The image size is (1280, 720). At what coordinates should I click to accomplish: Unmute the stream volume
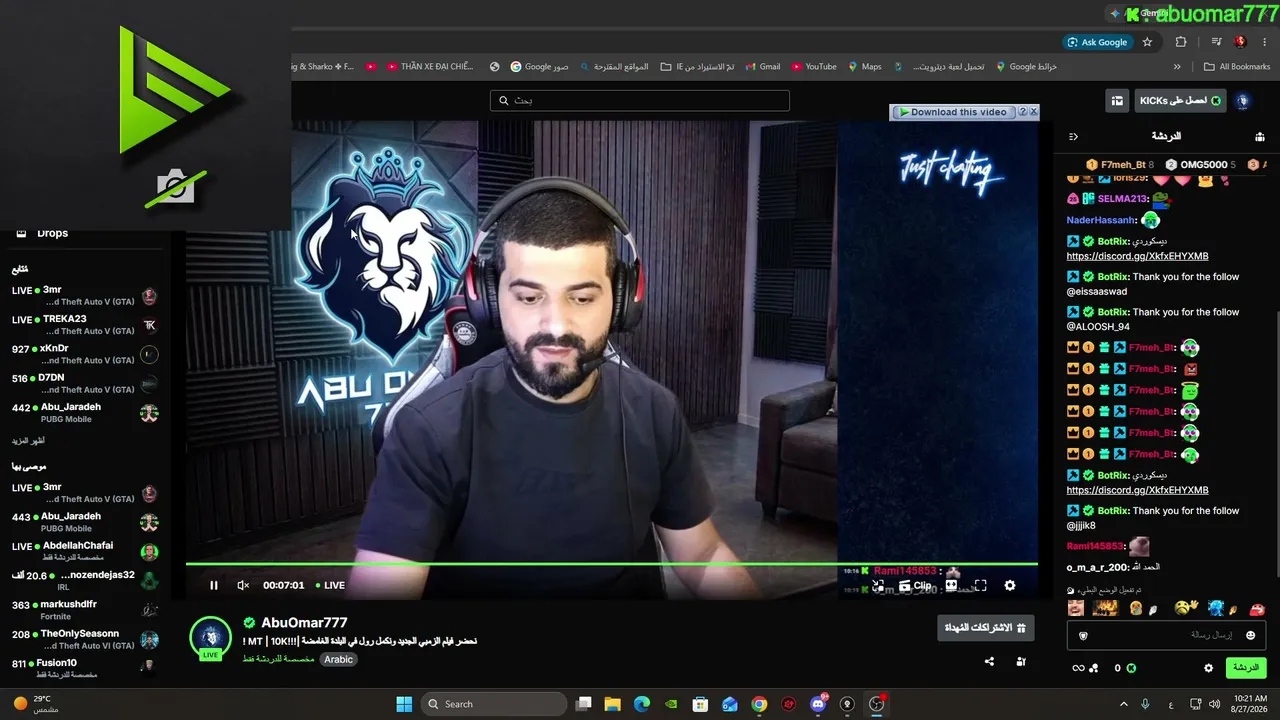tap(243, 585)
